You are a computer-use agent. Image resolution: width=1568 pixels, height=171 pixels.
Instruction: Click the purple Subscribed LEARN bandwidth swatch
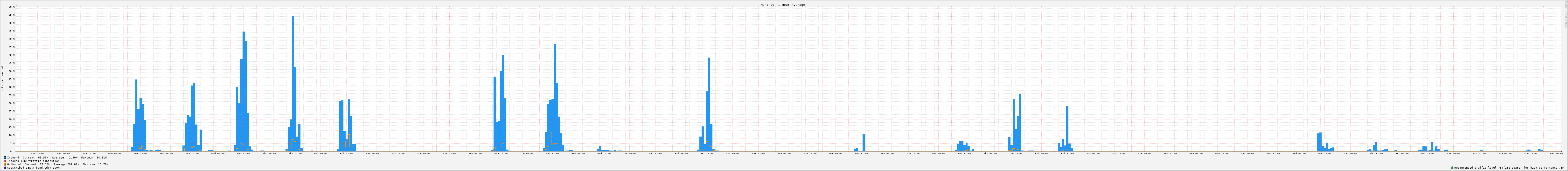point(5,167)
